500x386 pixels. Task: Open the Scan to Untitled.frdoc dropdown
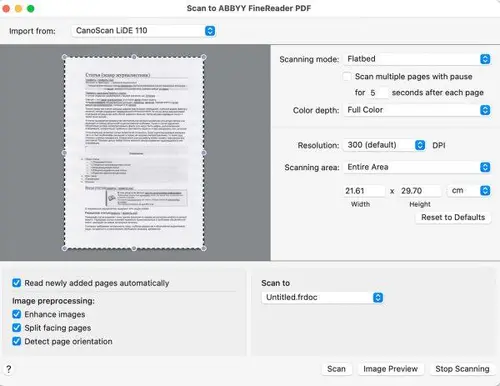point(322,297)
